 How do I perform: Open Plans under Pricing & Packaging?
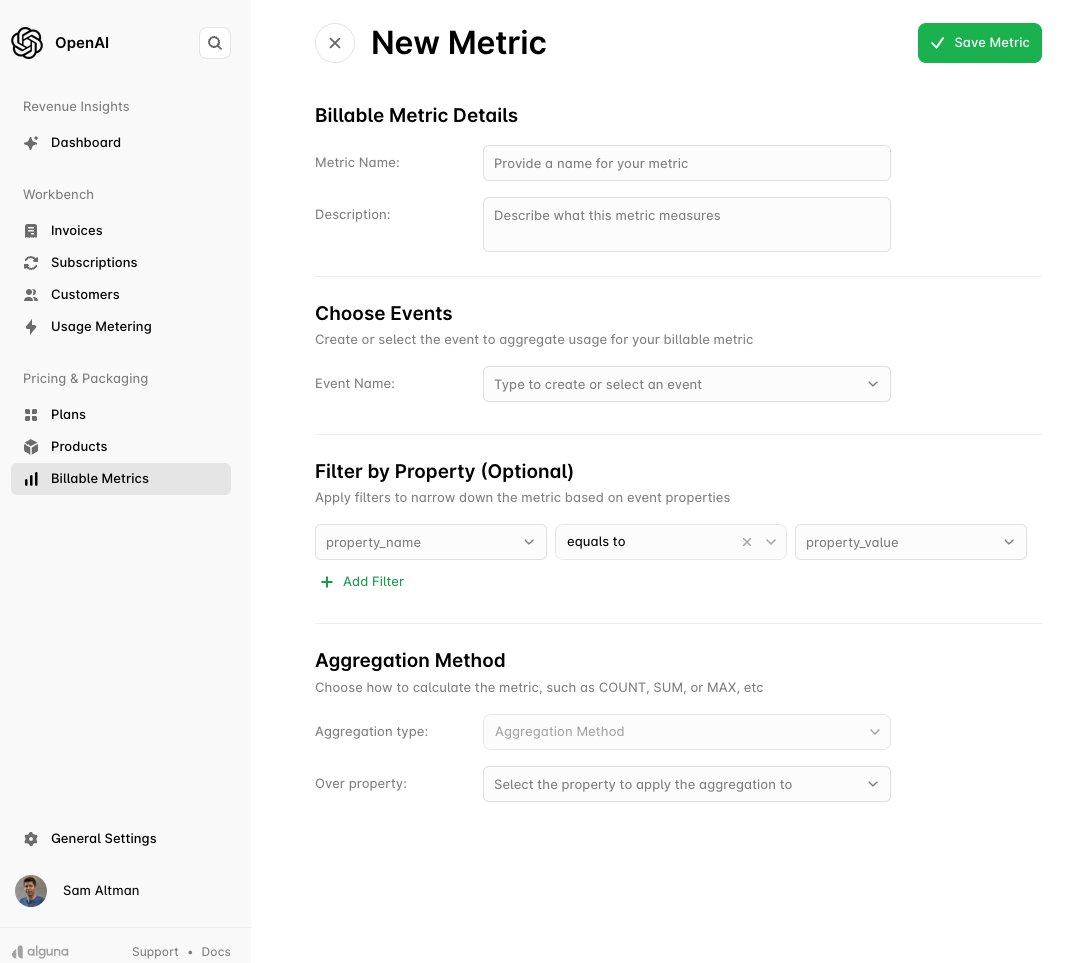[x=68, y=415]
